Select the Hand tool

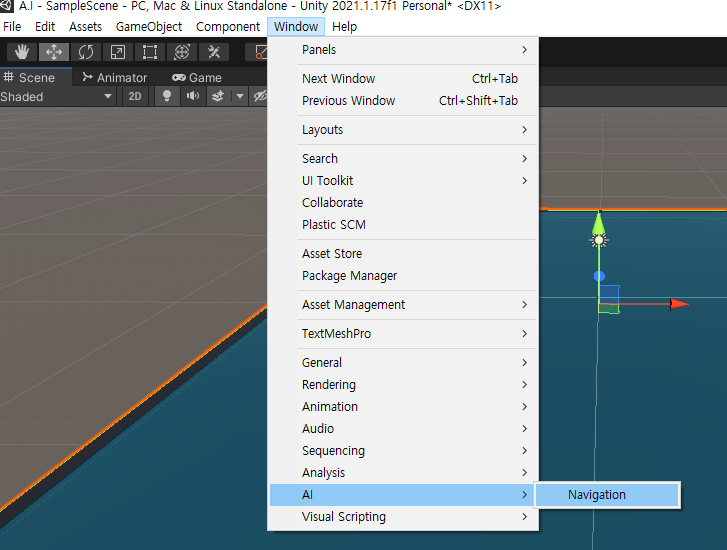click(x=22, y=52)
